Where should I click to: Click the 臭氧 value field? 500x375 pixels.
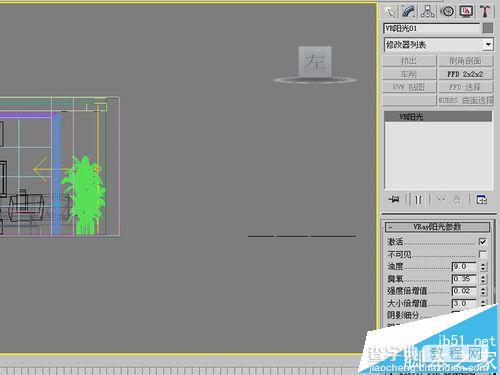coord(464,279)
